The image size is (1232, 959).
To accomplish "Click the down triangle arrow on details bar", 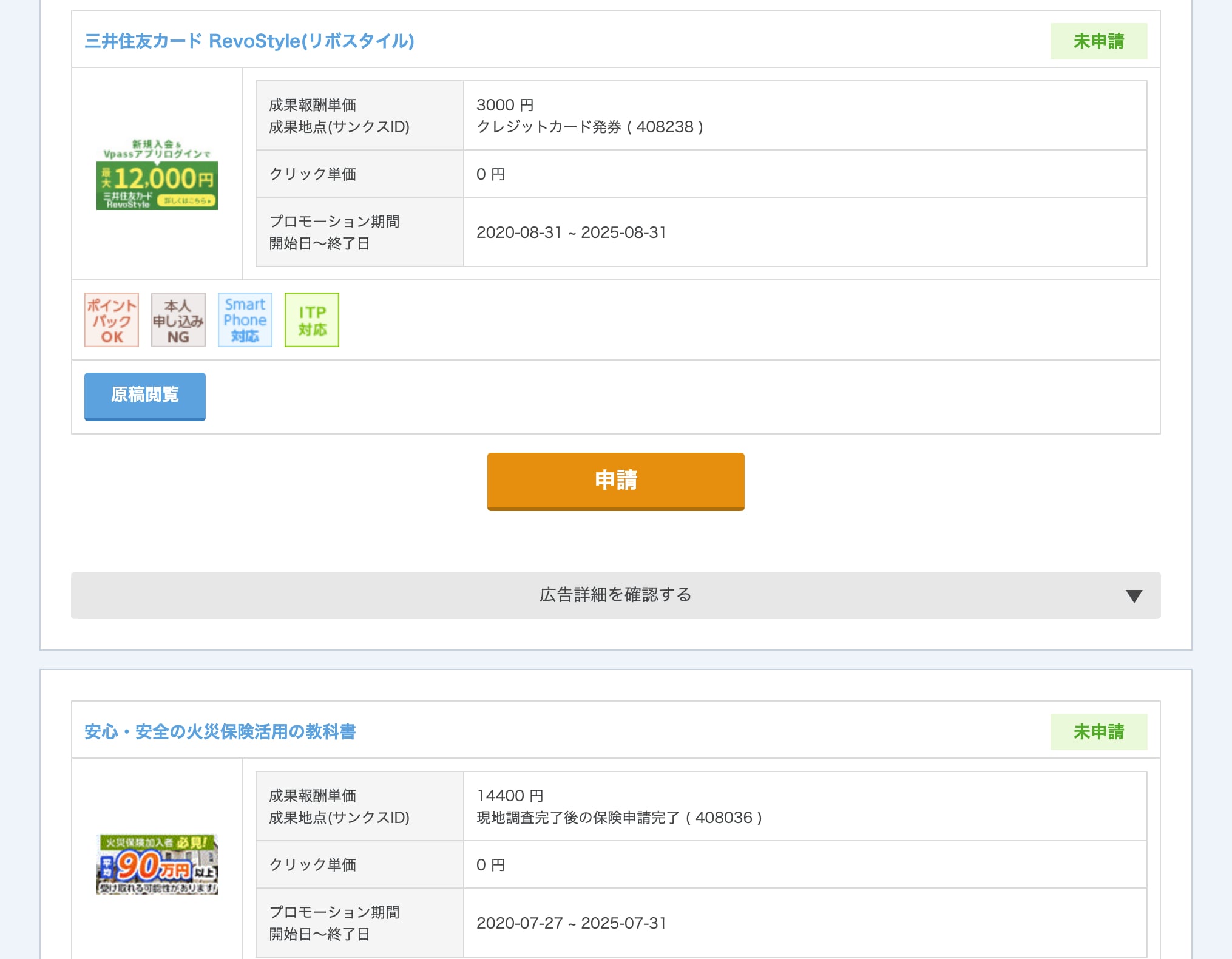I will [x=1134, y=595].
